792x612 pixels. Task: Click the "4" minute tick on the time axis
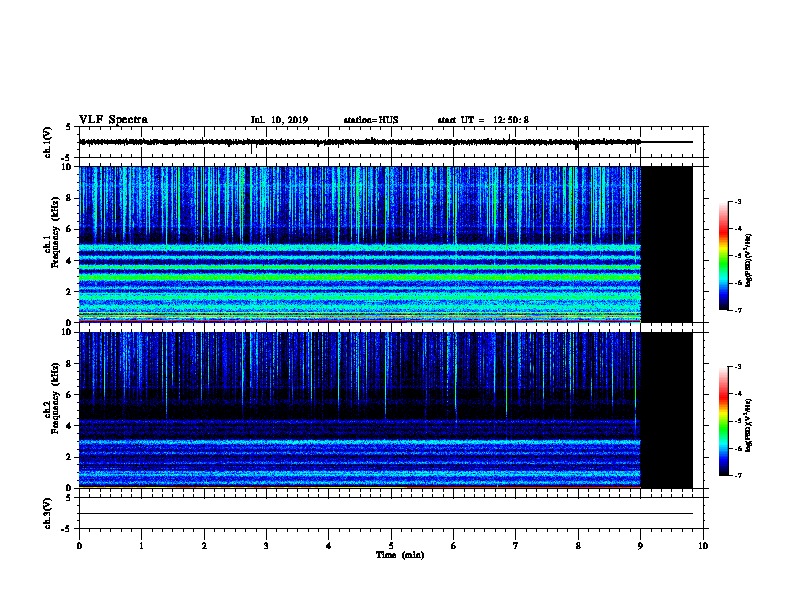(329, 546)
